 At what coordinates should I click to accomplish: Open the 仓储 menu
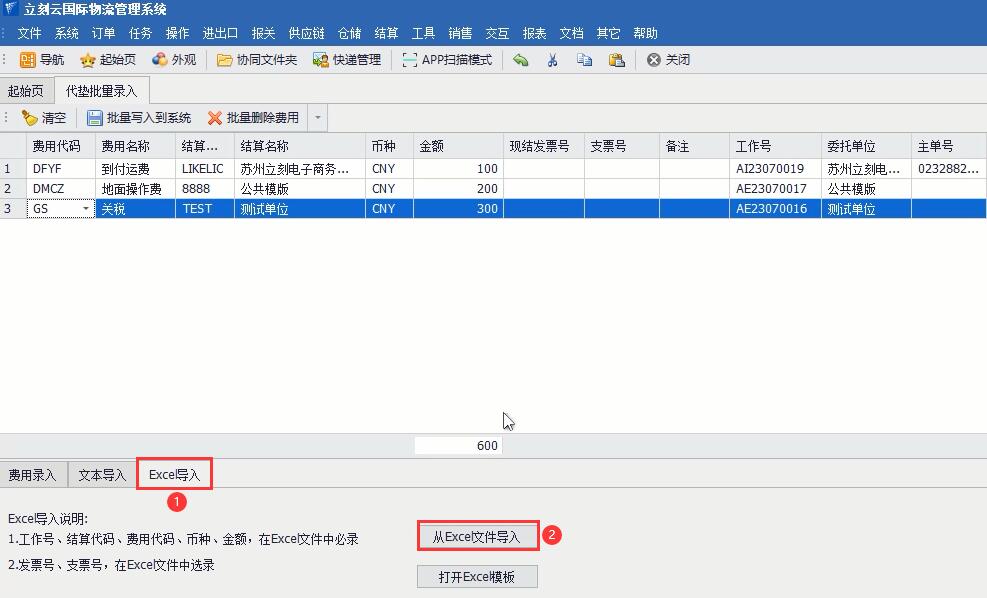click(x=349, y=33)
